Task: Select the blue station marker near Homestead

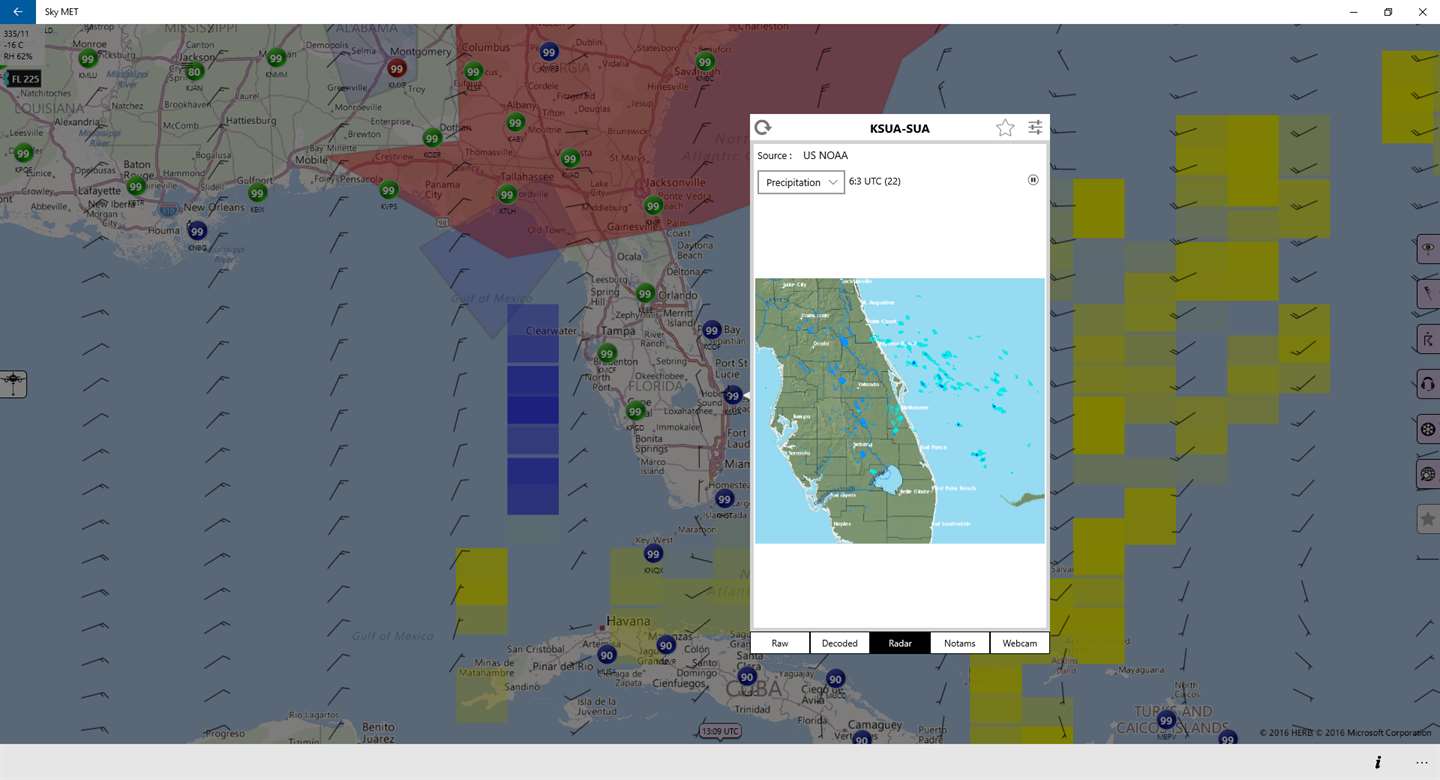Action: (x=724, y=499)
